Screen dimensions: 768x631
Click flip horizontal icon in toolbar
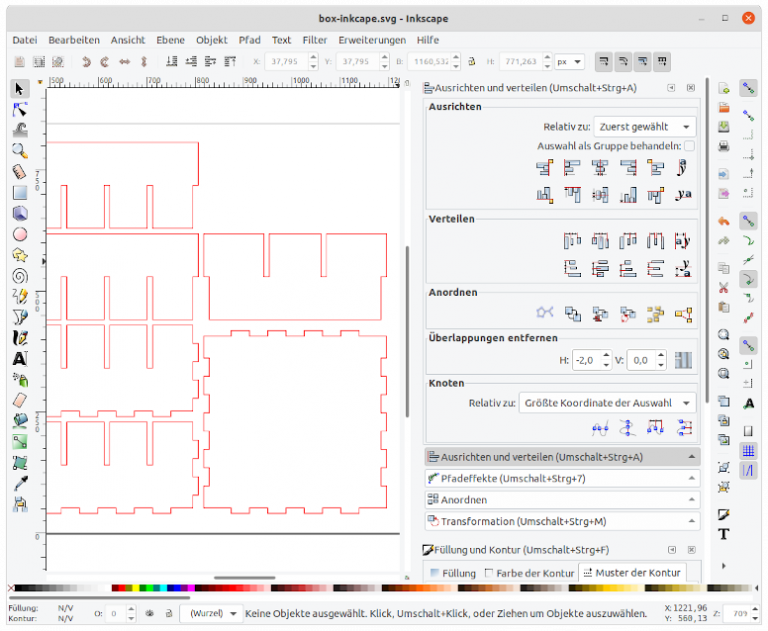coord(124,62)
